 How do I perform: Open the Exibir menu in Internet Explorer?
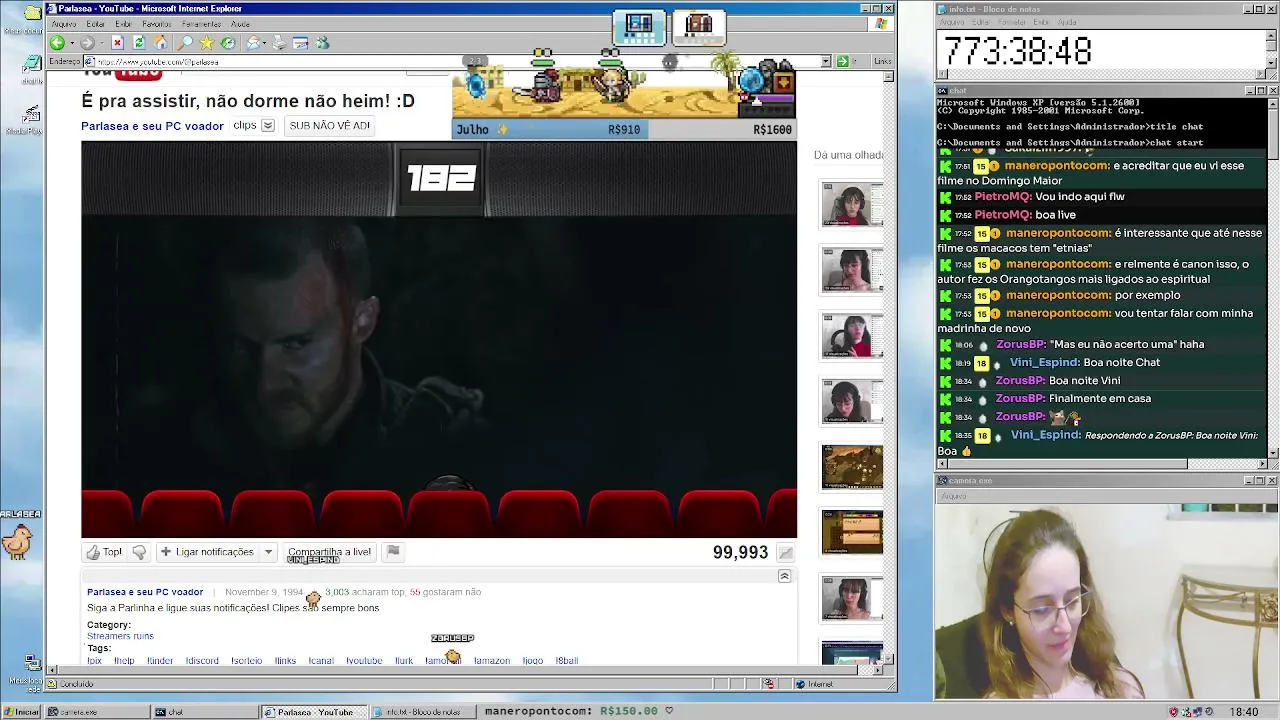(124, 24)
